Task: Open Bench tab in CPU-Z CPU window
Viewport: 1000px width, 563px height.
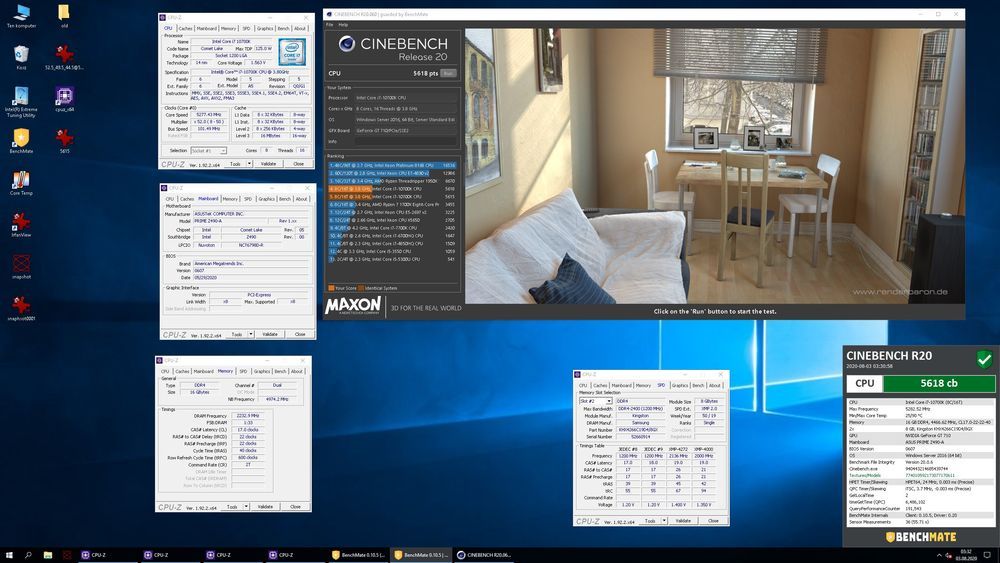Action: click(x=283, y=28)
